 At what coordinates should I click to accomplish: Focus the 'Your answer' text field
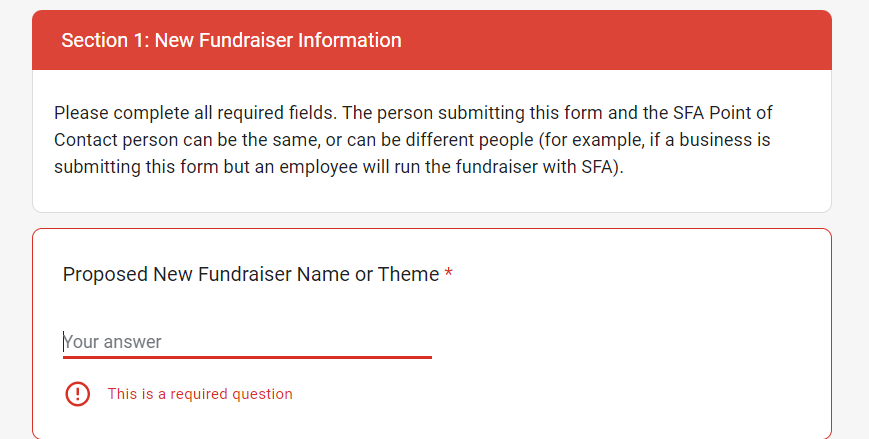(247, 341)
